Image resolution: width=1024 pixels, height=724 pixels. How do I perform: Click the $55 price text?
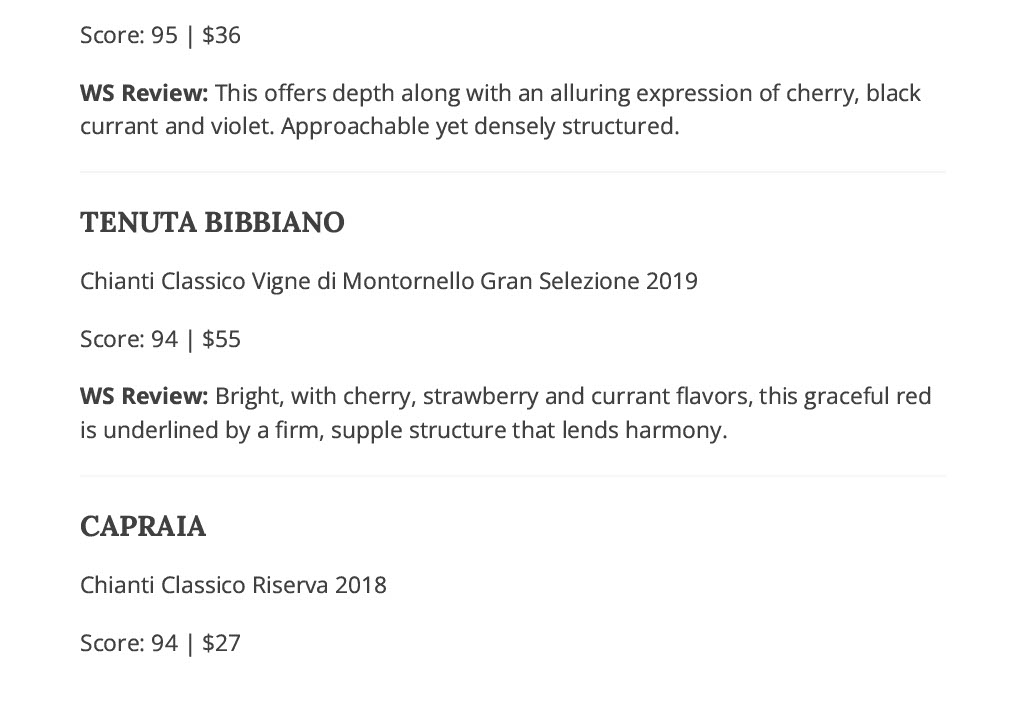click(x=221, y=339)
